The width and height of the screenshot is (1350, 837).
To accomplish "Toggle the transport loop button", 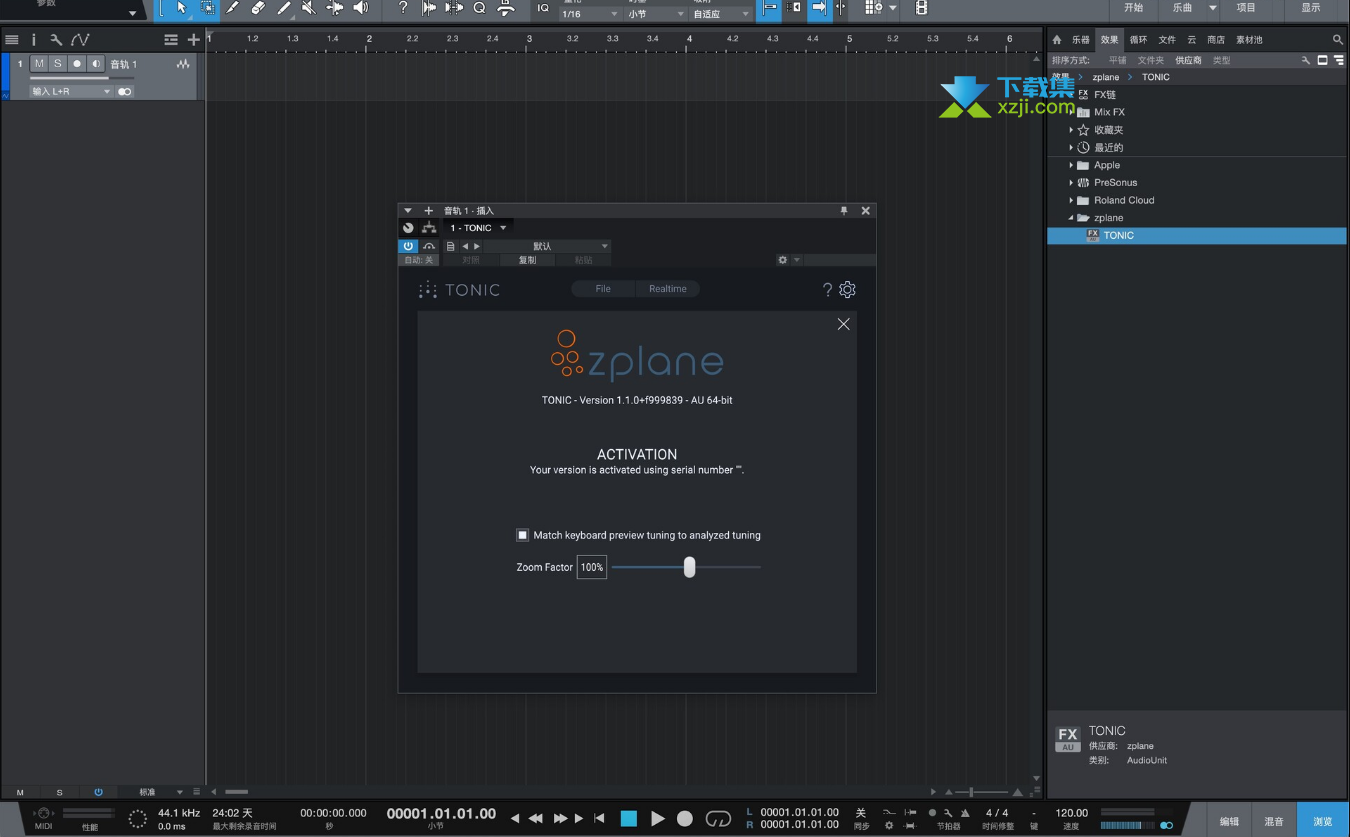I will (x=718, y=819).
